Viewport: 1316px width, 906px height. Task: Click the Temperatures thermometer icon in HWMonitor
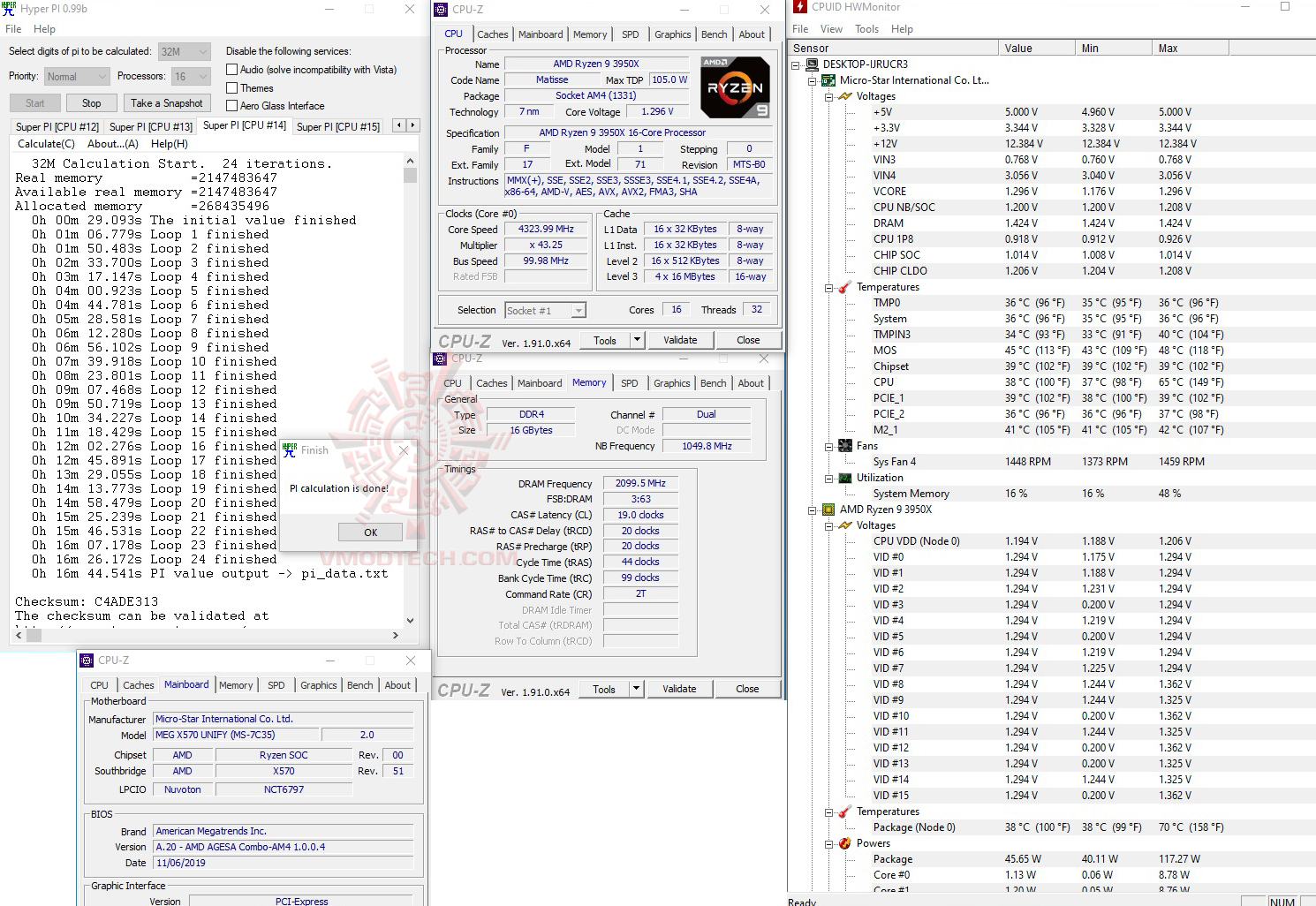point(845,286)
